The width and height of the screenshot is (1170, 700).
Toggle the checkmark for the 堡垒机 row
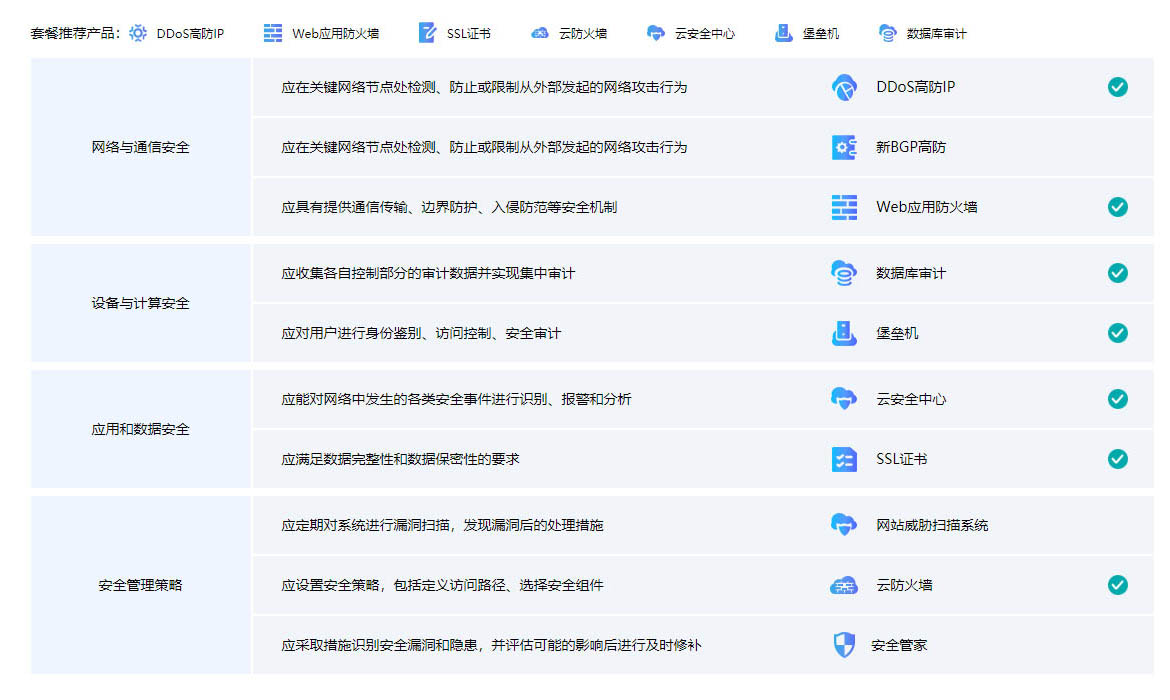(x=1118, y=333)
